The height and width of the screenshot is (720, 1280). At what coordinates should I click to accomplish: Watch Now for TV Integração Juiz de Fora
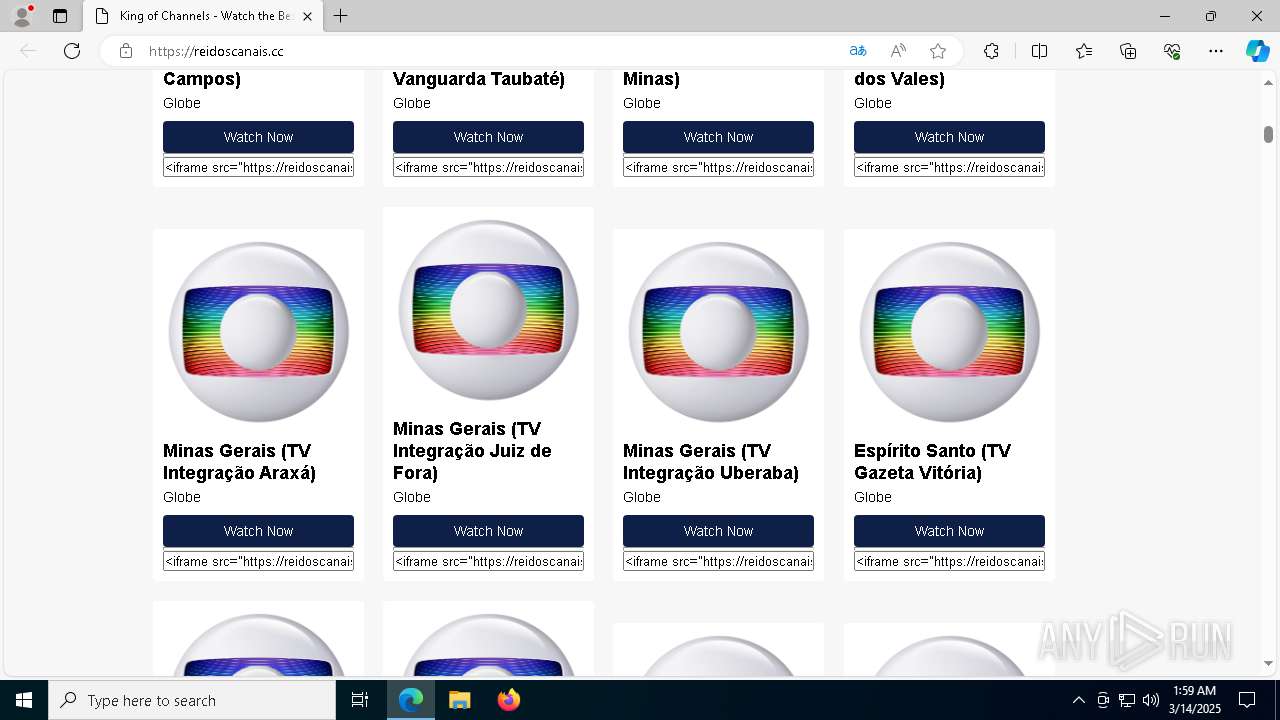click(x=488, y=531)
